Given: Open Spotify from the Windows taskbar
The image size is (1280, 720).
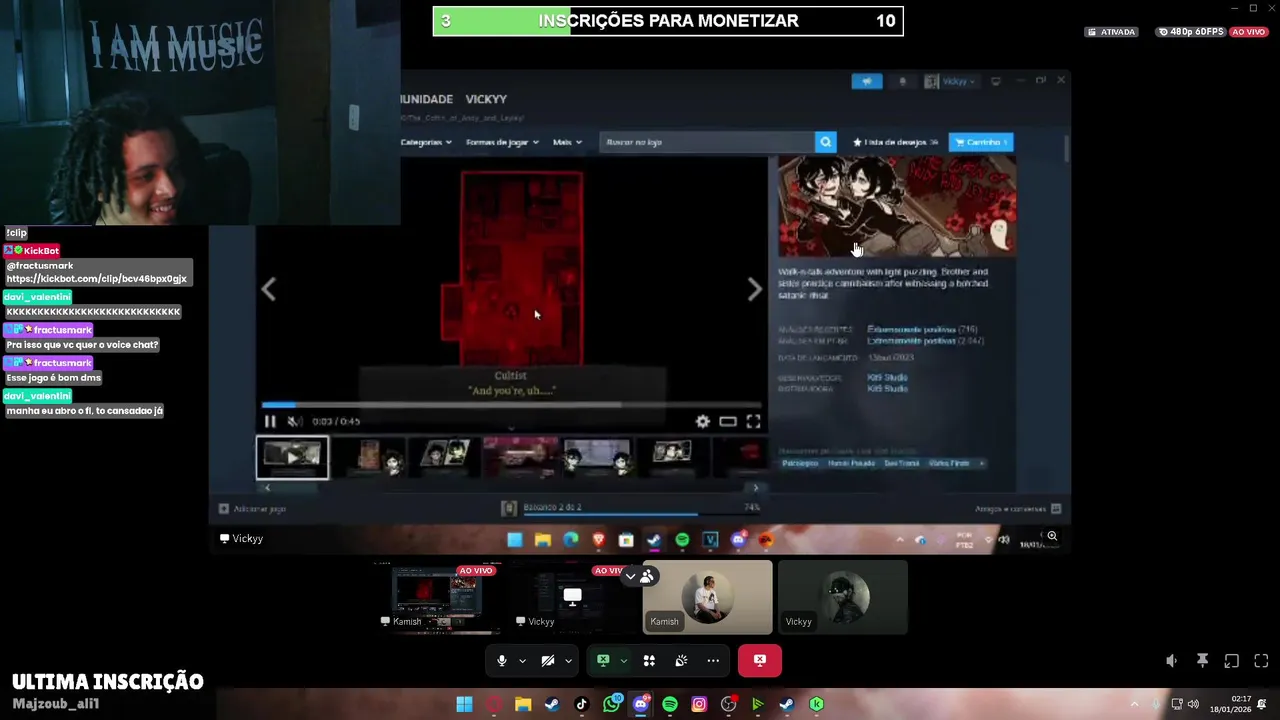Looking at the screenshot, I should (670, 704).
